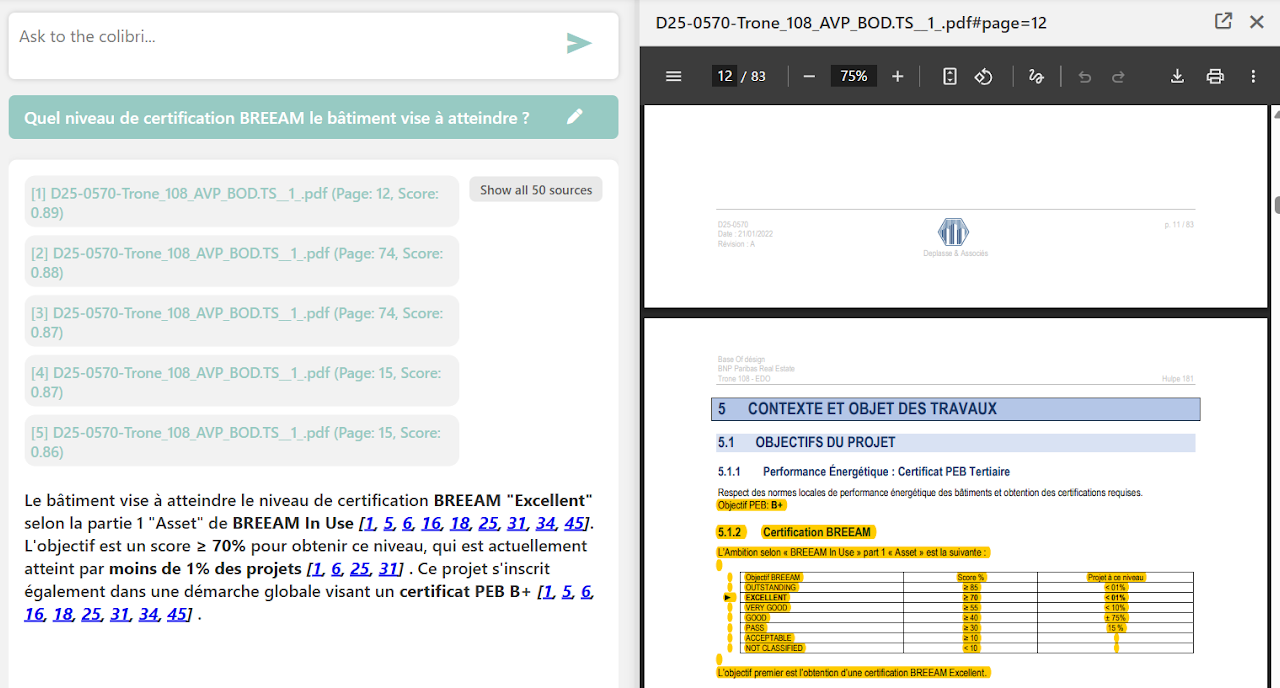Screen dimensions: 1280x688
Task: Show all 50 sources
Action: point(535,189)
